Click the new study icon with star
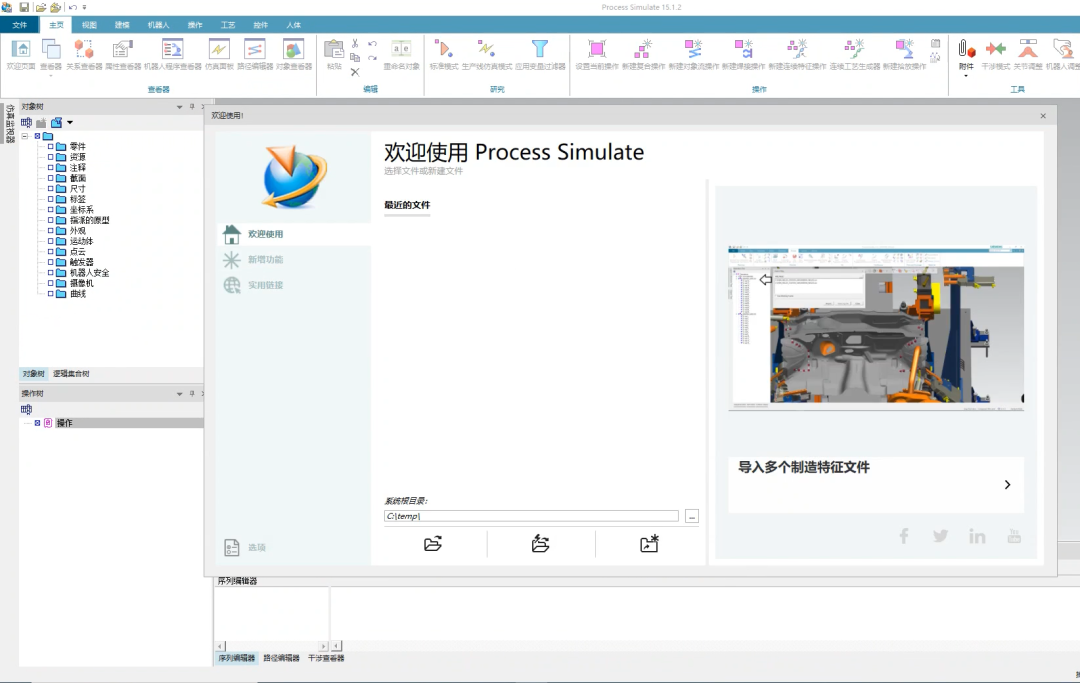 tap(649, 544)
